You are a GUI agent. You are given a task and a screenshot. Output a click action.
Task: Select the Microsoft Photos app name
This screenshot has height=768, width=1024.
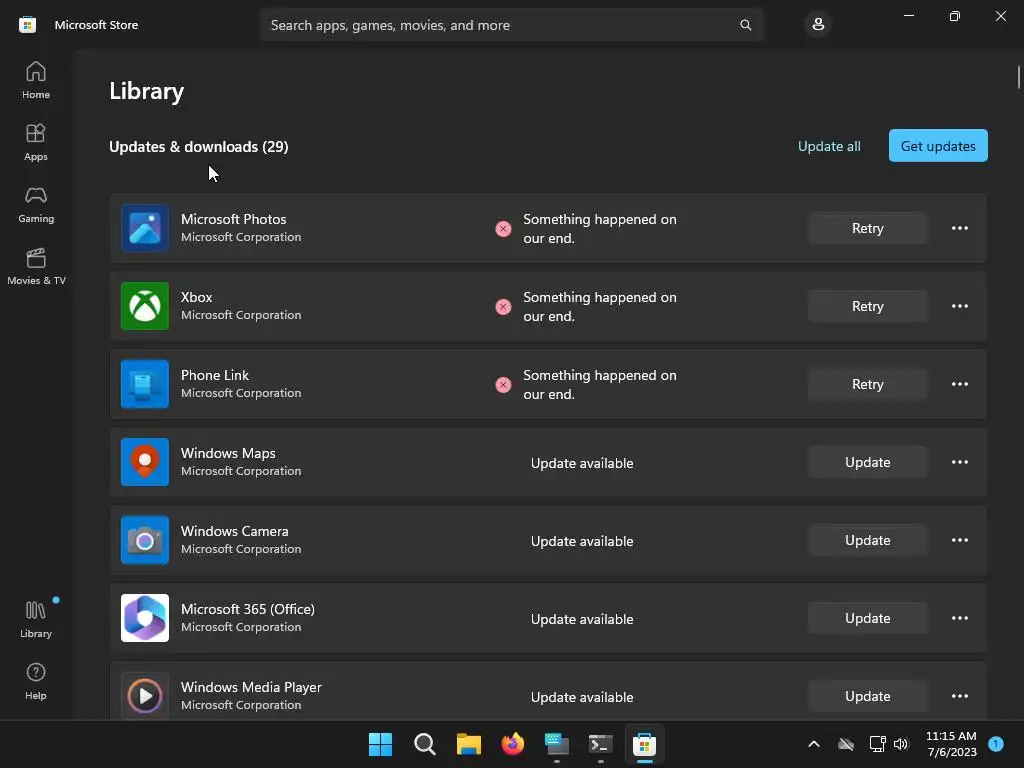tap(233, 219)
